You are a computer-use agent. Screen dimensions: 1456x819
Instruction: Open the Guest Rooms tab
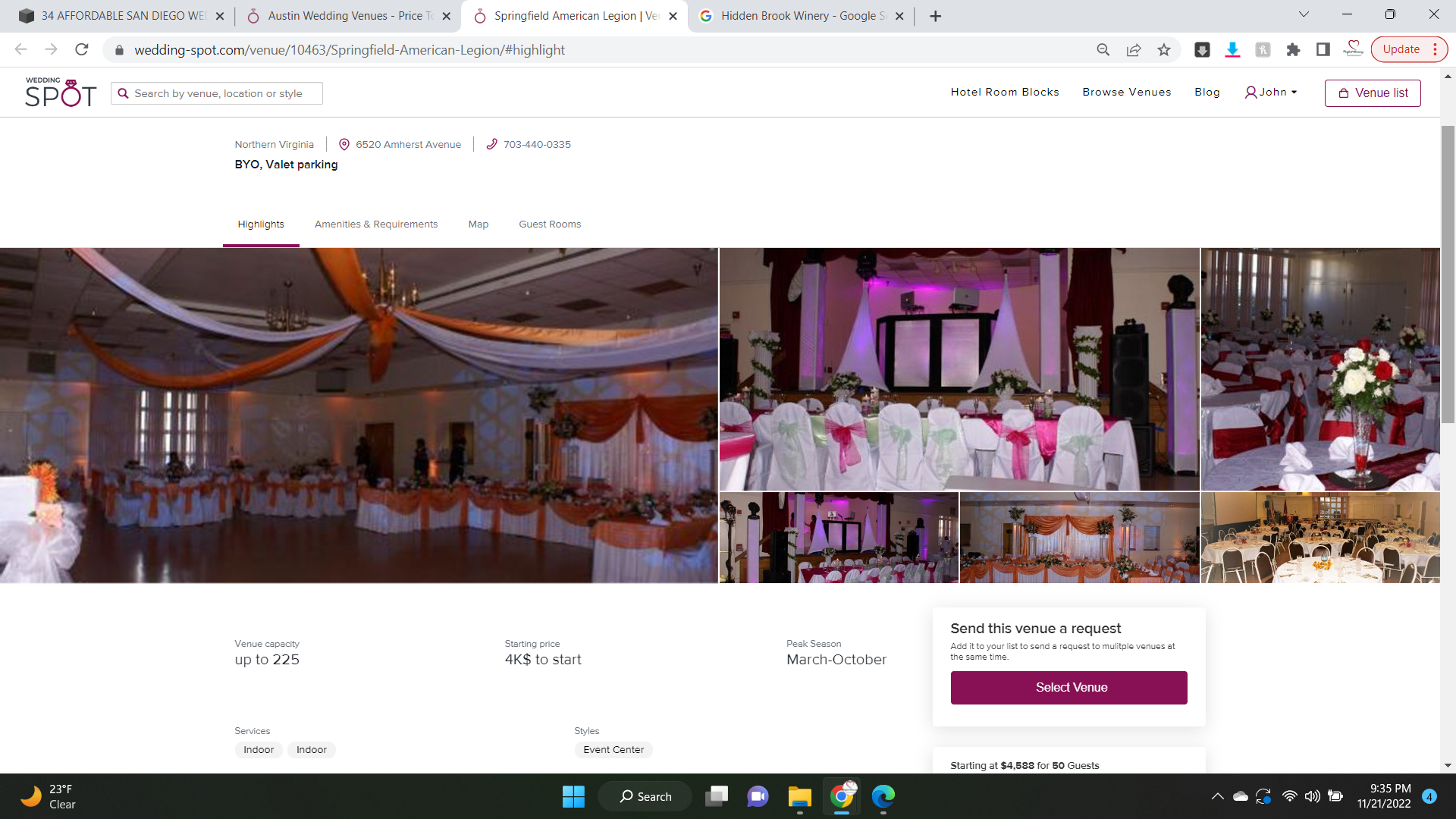(549, 224)
